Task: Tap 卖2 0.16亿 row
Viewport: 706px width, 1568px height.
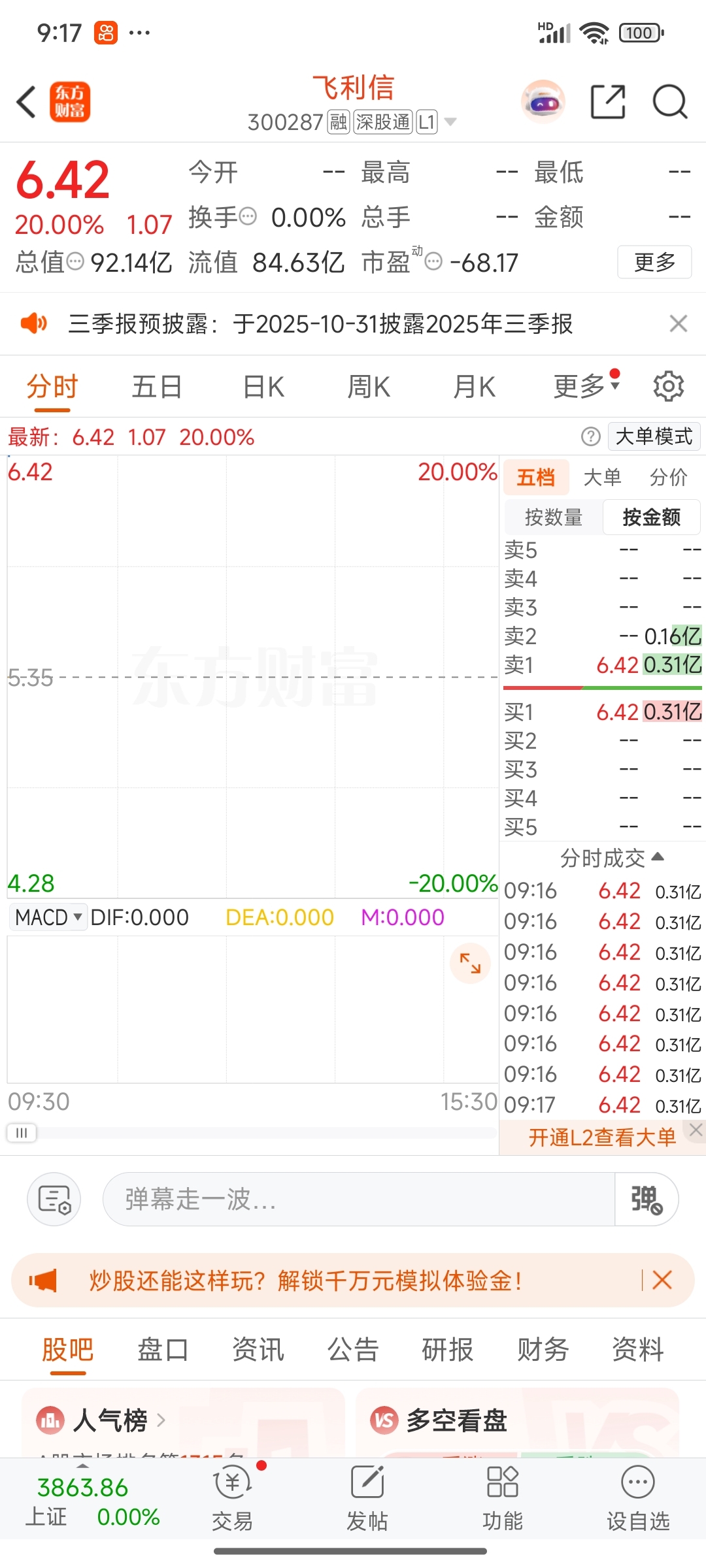Action: (603, 636)
